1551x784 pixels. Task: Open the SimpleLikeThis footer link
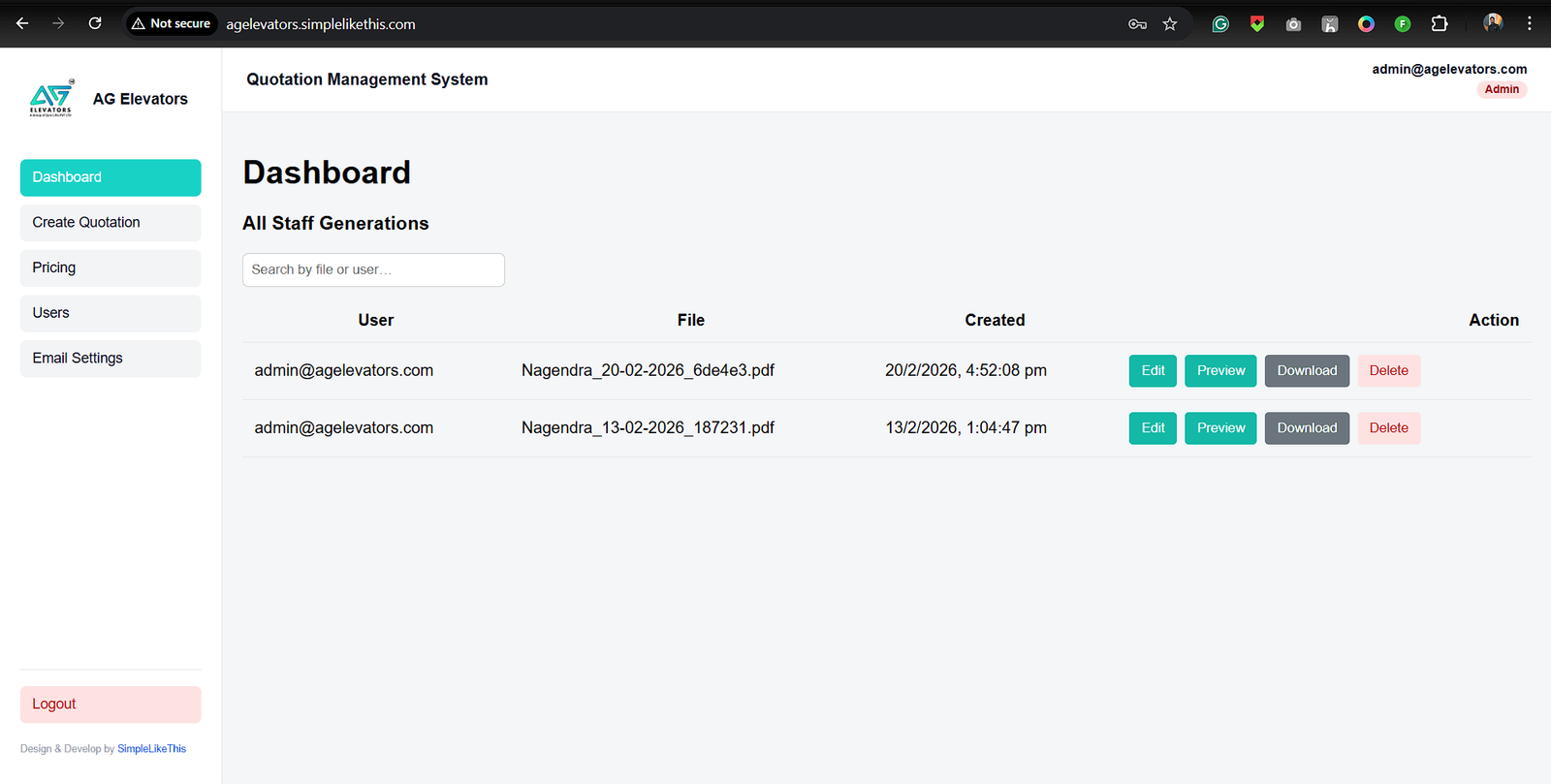tap(151, 749)
